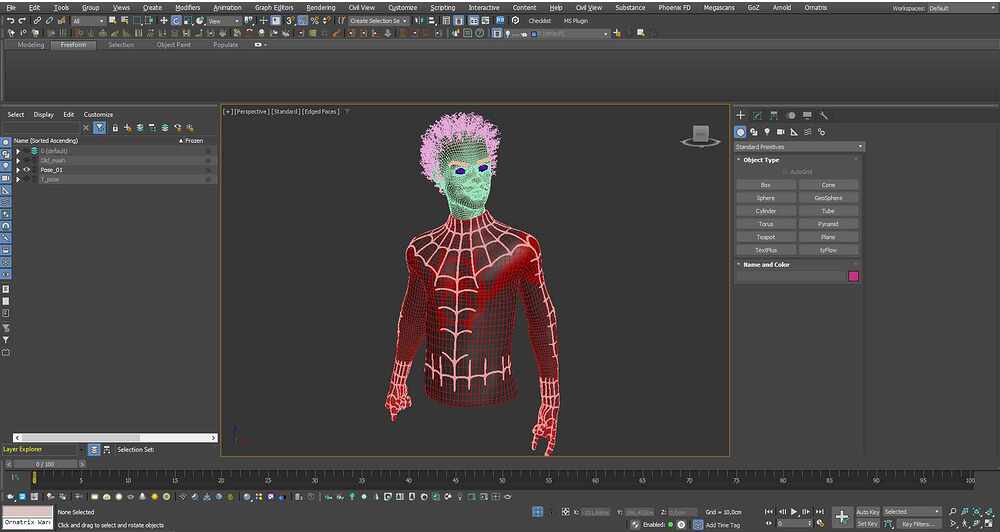The height and width of the screenshot is (532, 1000).
Task: Expand the T_pose layer
Action: [18, 179]
